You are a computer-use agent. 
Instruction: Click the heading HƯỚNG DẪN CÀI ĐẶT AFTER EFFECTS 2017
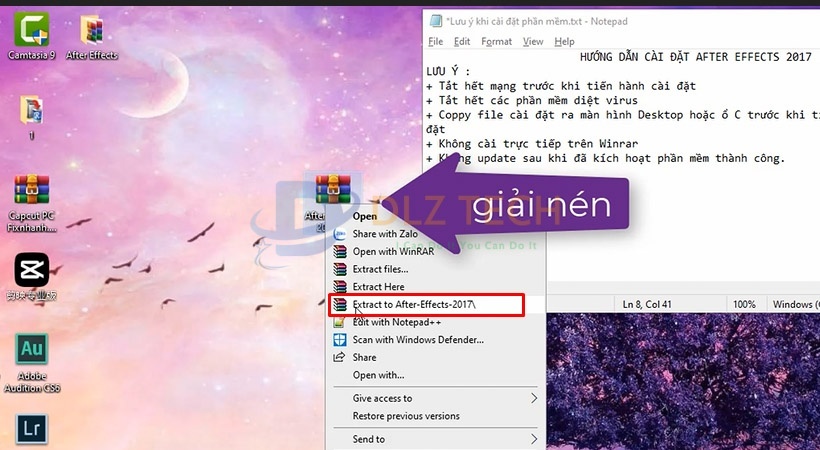click(696, 57)
